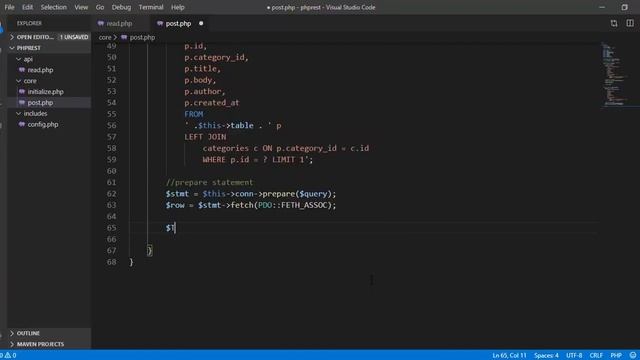The height and width of the screenshot is (360, 640).
Task: Click the split editor icon
Action: [630, 23]
